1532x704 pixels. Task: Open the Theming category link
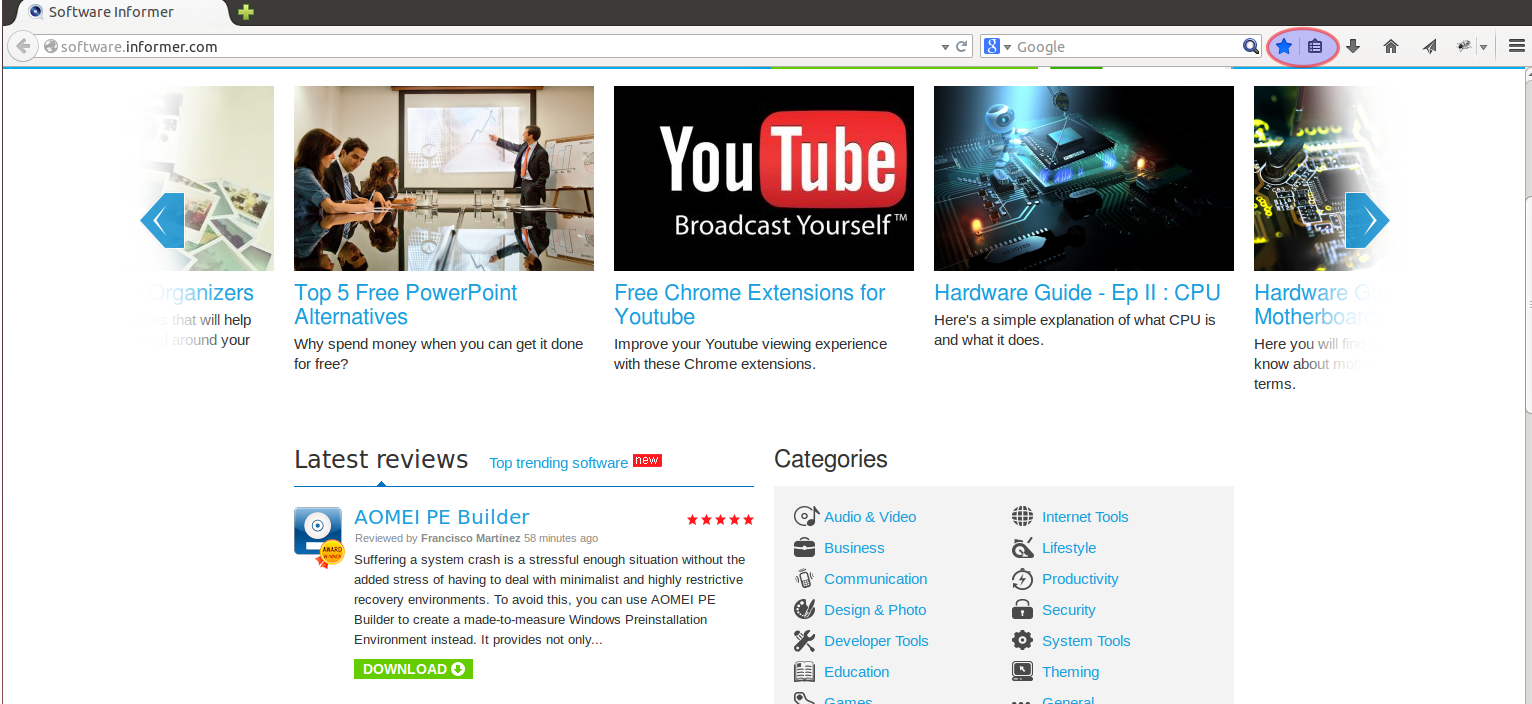1070,672
